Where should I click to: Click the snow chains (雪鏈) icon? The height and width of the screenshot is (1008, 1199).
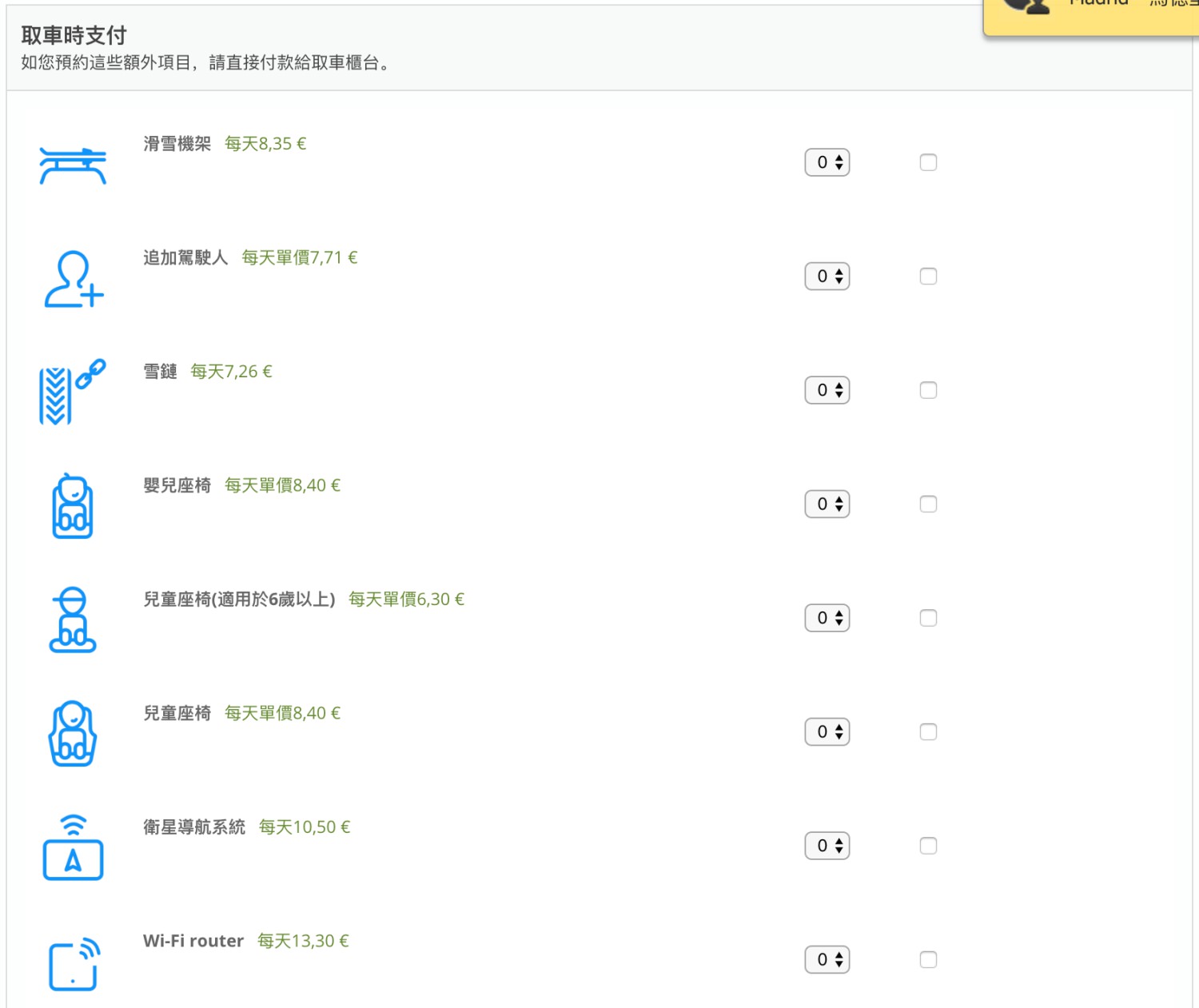click(x=73, y=392)
